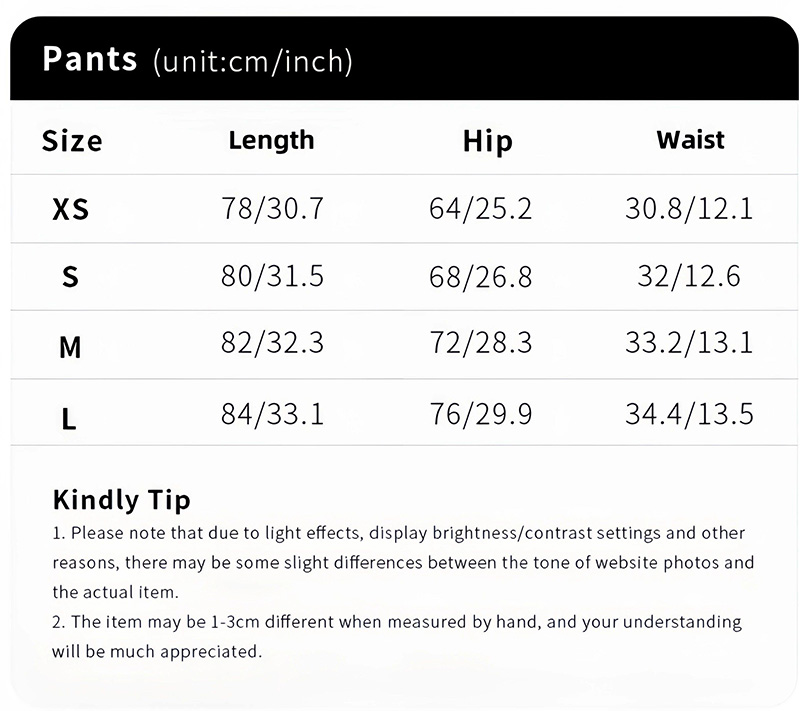Click the S hip value 68/26.8
Viewport: 800px width, 711px height.
[480, 277]
